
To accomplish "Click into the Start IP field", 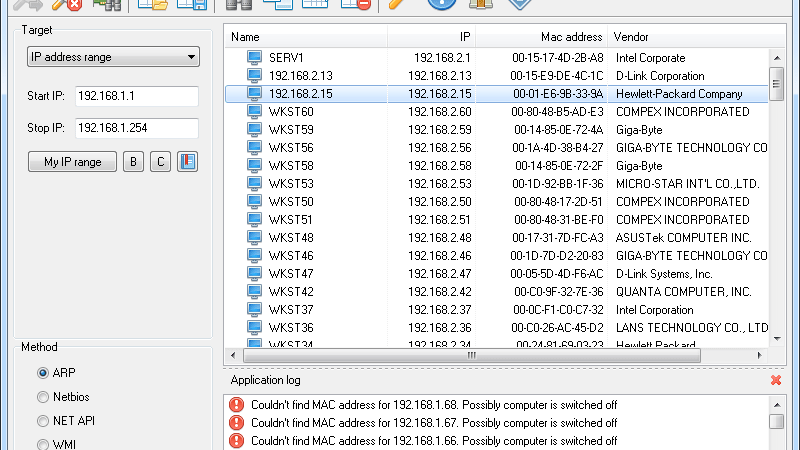I will pyautogui.click(x=137, y=96).
